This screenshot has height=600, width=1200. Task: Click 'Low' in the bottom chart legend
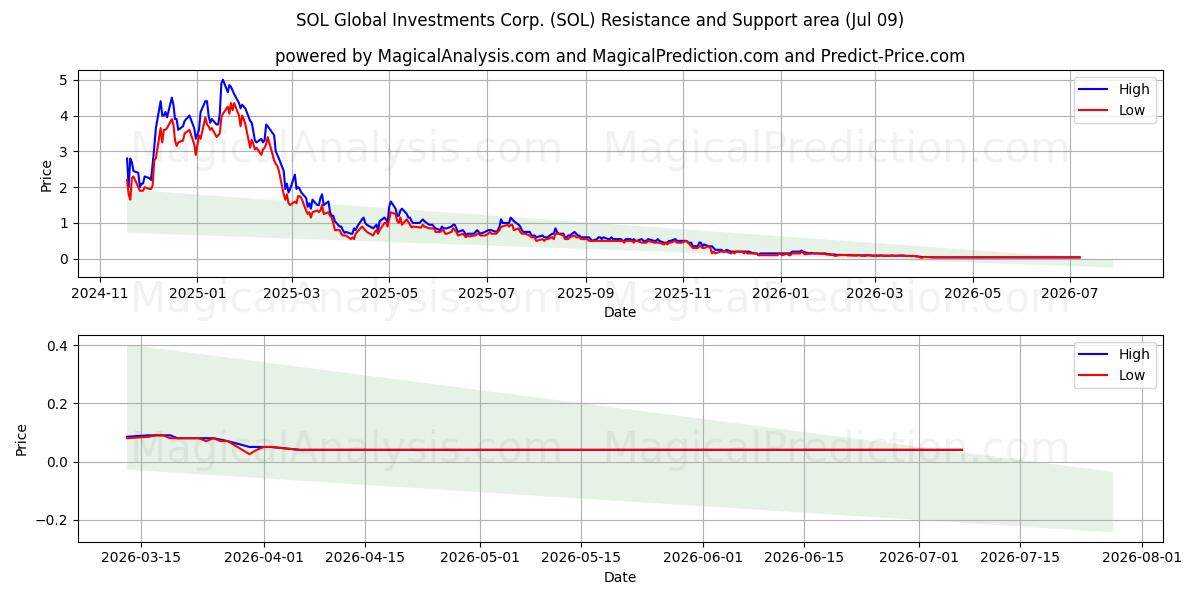click(1132, 375)
